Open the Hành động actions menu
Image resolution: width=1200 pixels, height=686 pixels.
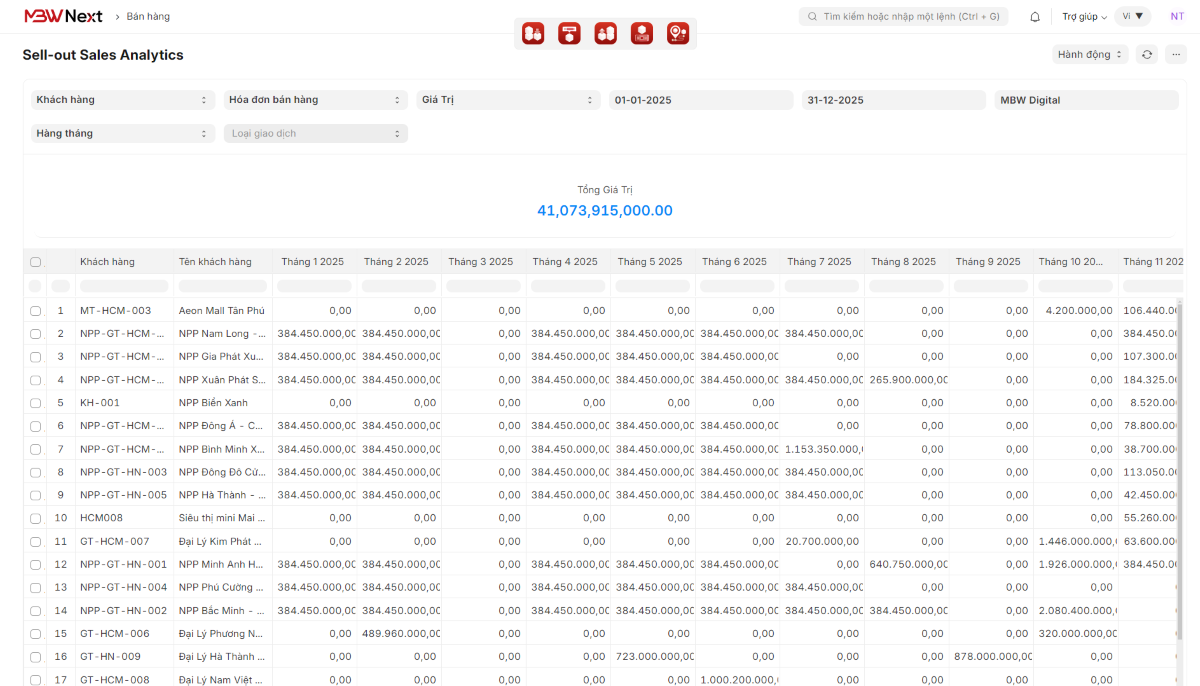pyautogui.click(x=1090, y=55)
